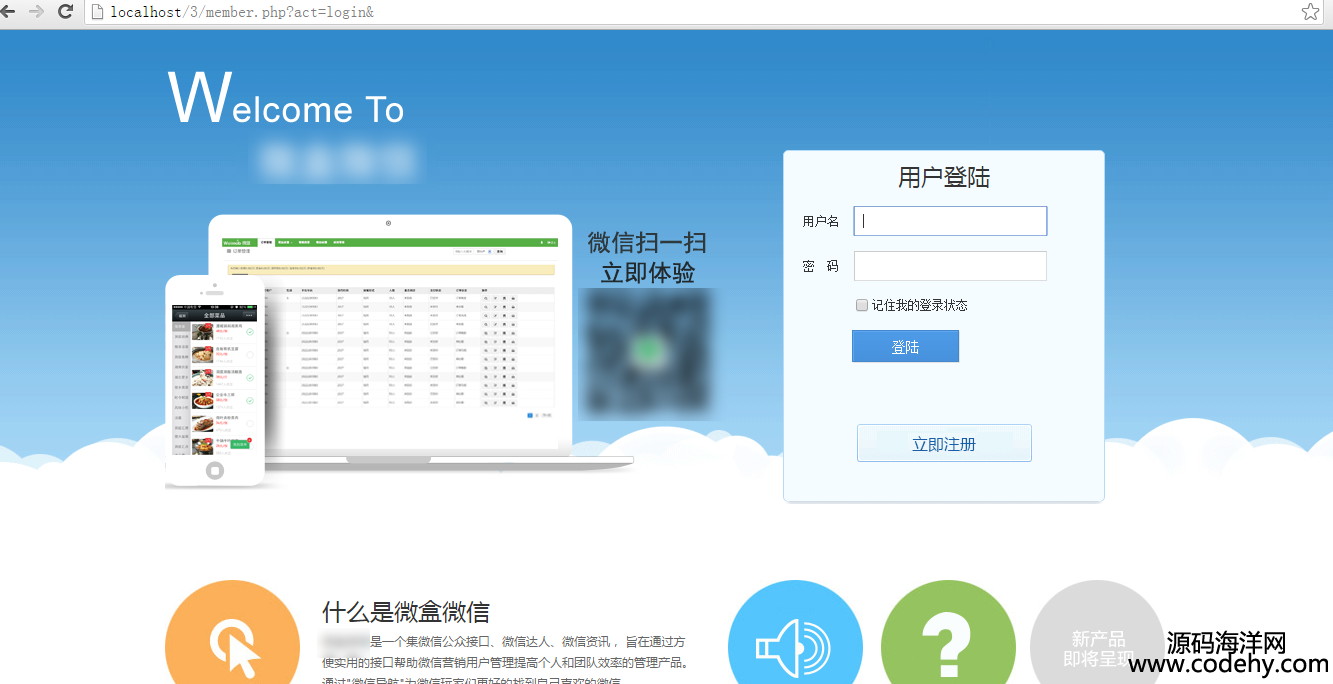
Task: Click the address bar URL
Action: (x=242, y=12)
